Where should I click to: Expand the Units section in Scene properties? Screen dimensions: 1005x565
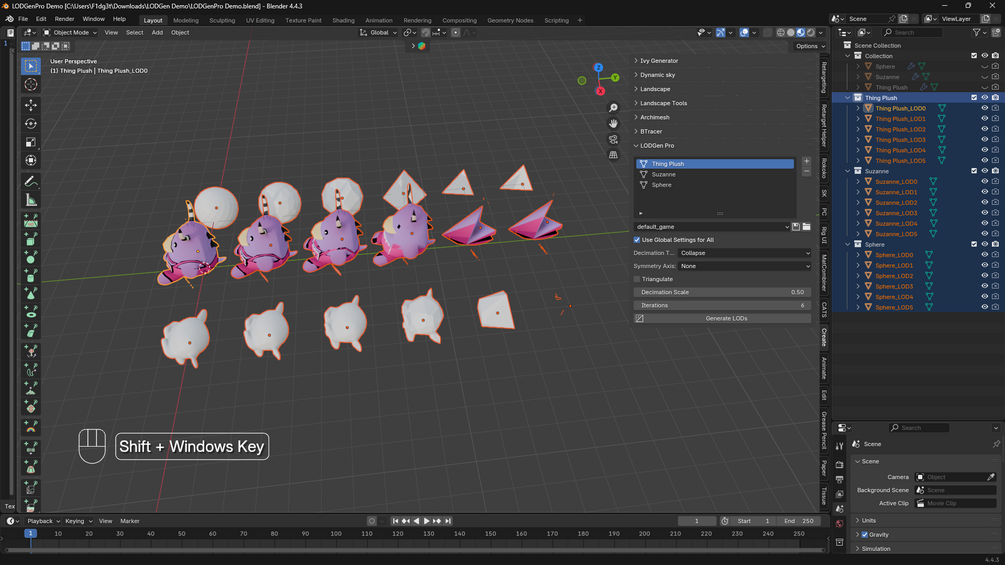pyautogui.click(x=868, y=520)
